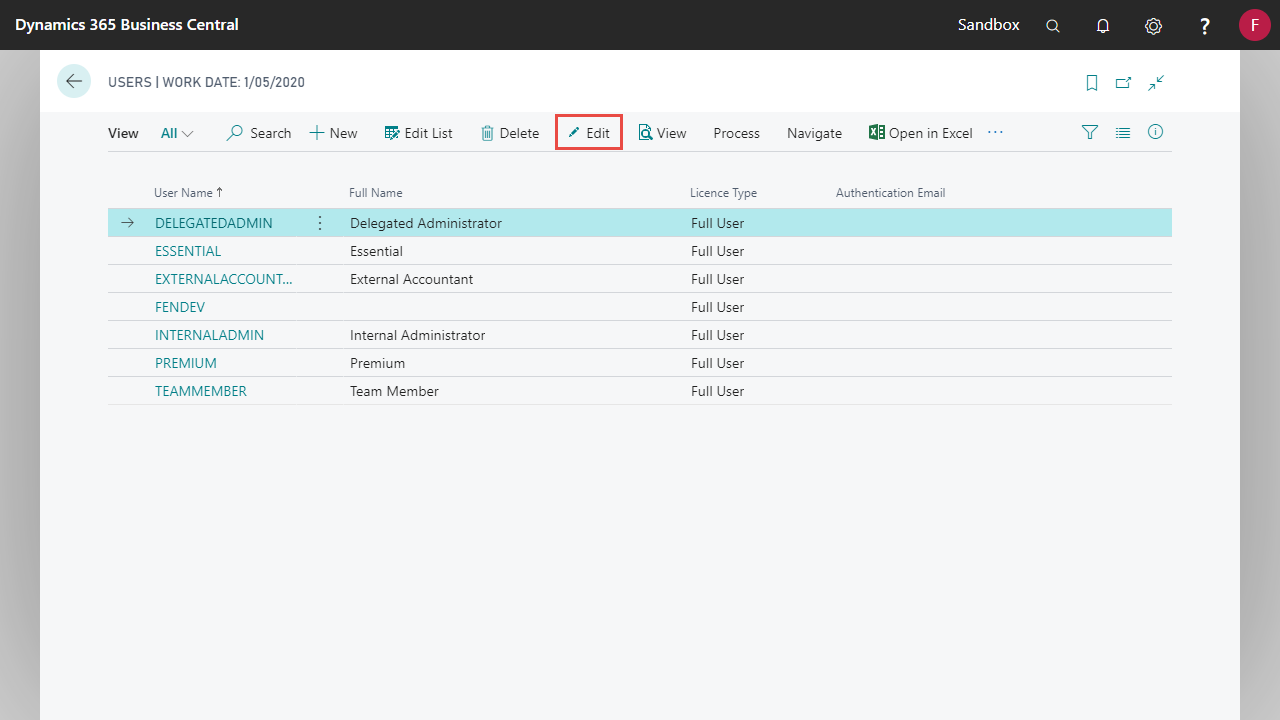Click Full User in the PREMIUM row
This screenshot has width=1280, height=720.
pos(718,363)
